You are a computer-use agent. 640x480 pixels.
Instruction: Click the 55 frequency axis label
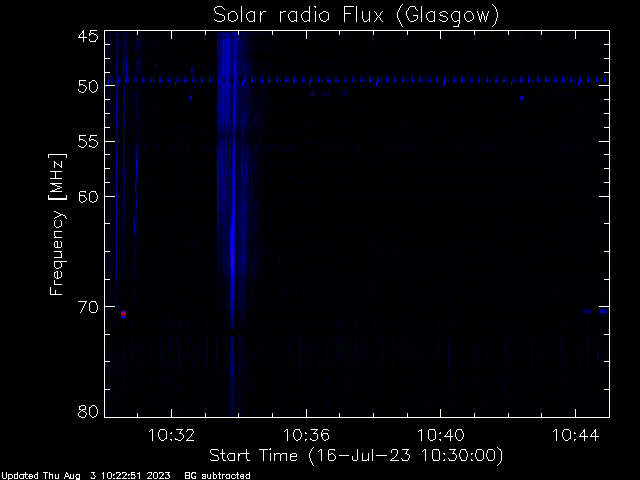[x=88, y=142]
